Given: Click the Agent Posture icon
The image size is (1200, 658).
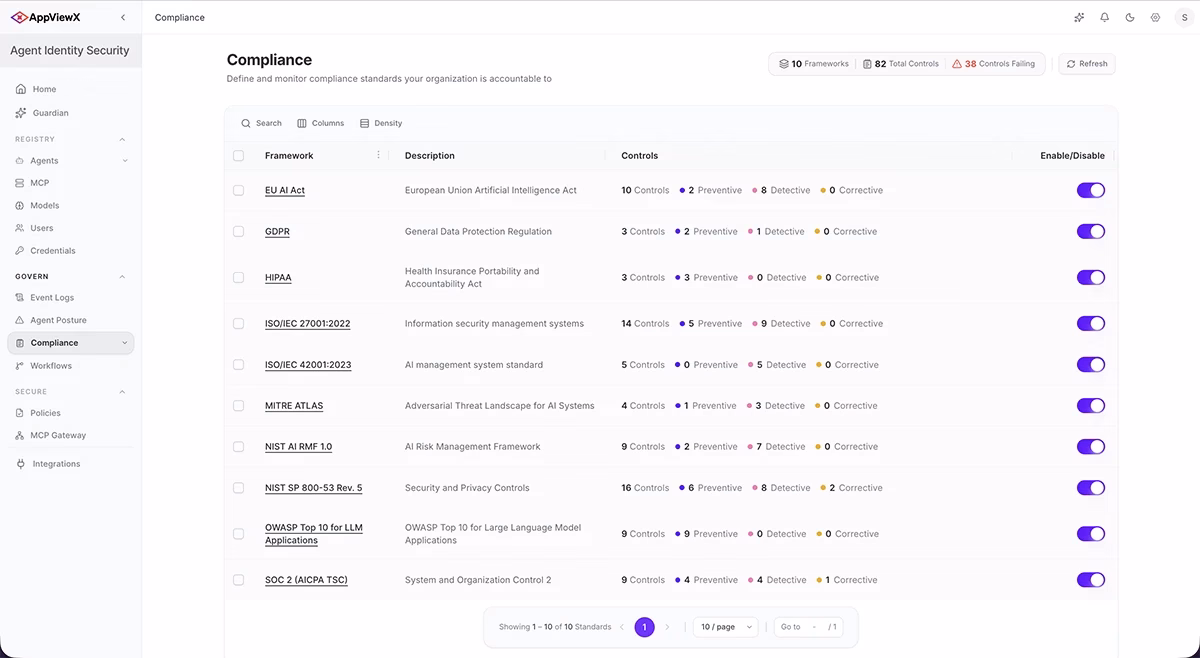Looking at the screenshot, I should (20, 320).
